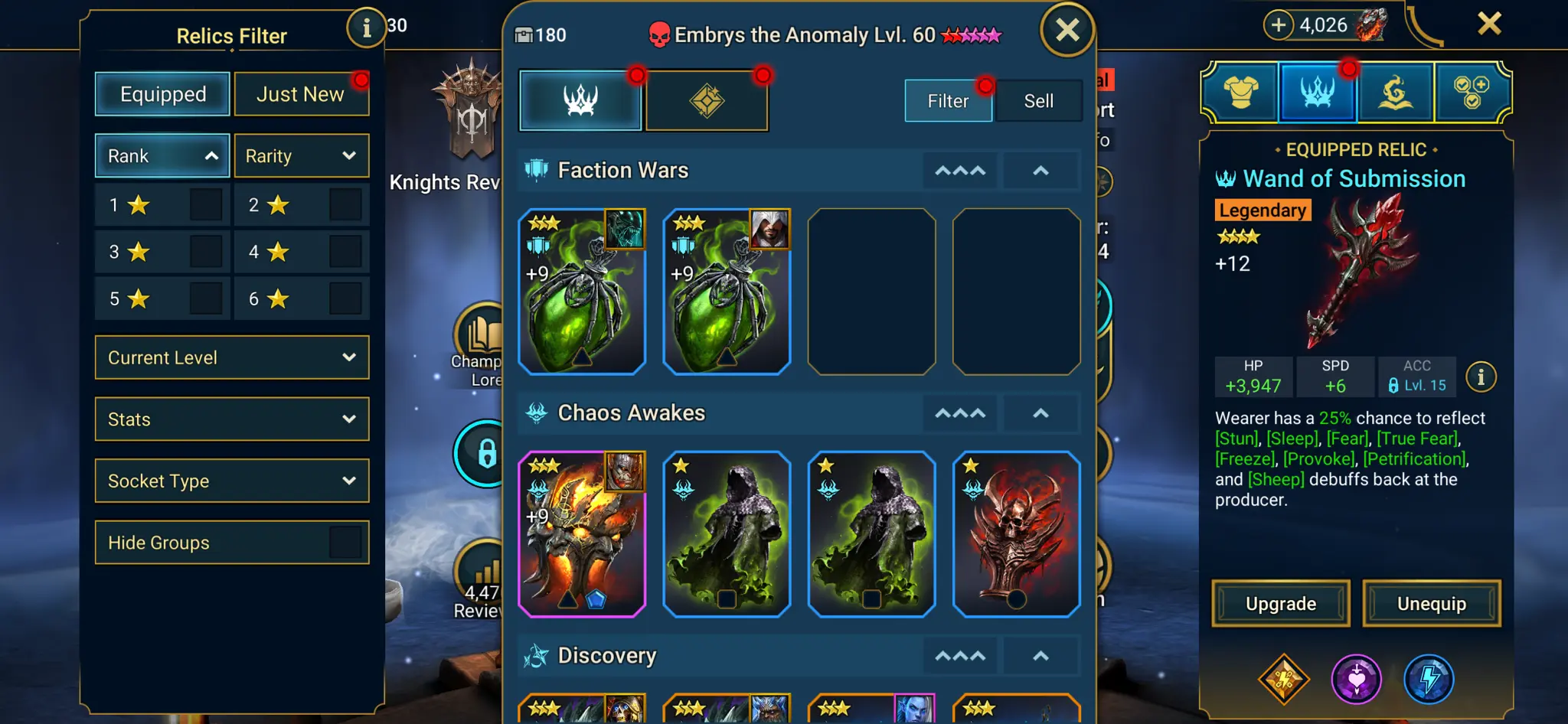Enable the Hide Groups checkbox
Image resolution: width=1568 pixels, height=724 pixels.
click(345, 543)
